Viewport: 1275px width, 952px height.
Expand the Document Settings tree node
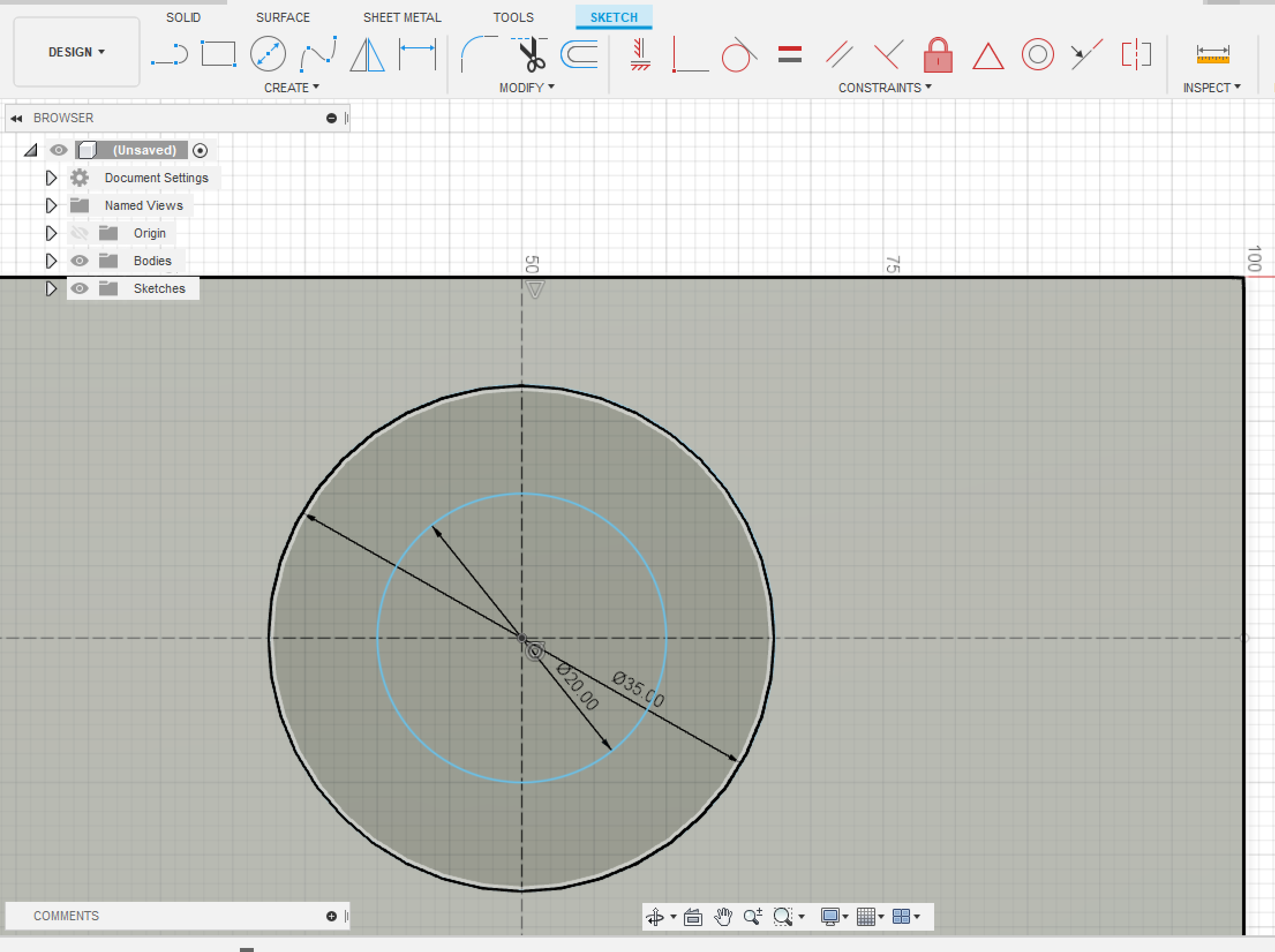[51, 178]
